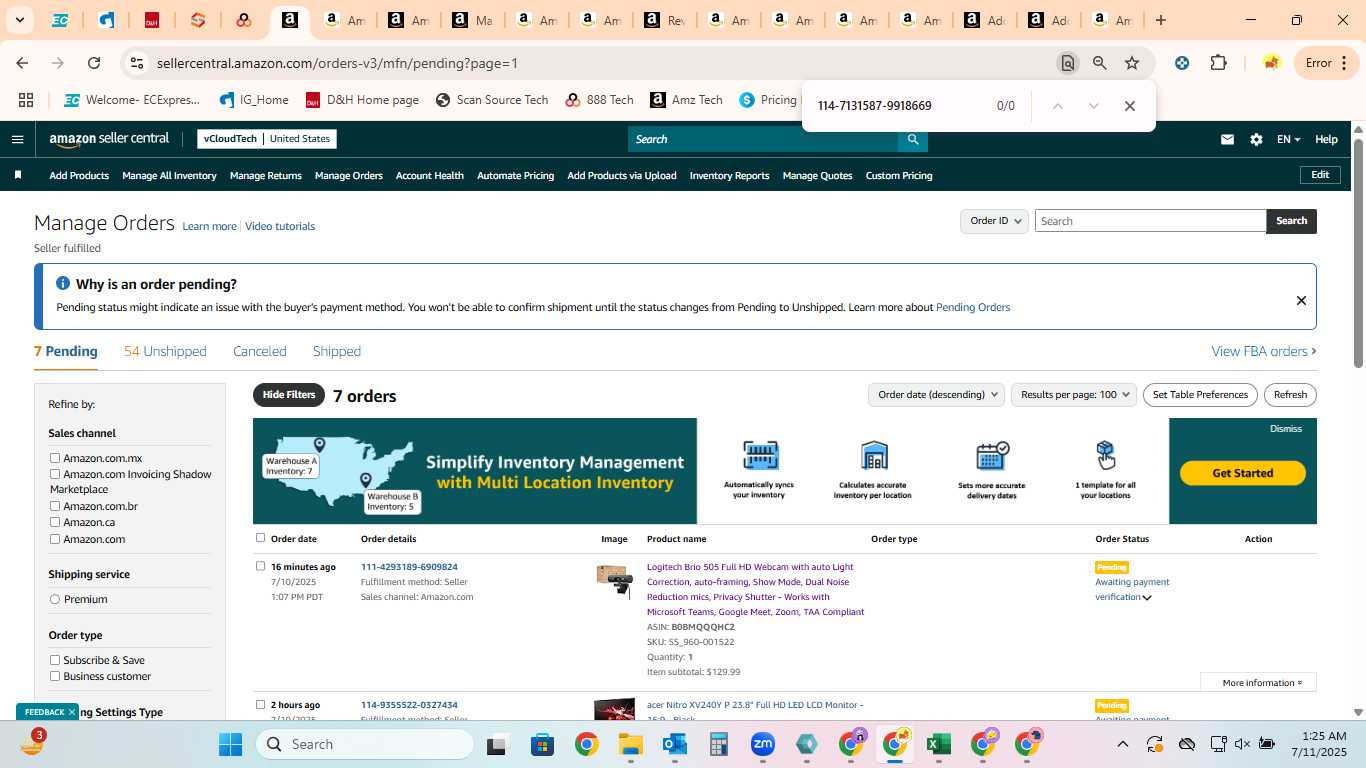Open the EN language dropdown
1366x768 pixels.
1288,139
